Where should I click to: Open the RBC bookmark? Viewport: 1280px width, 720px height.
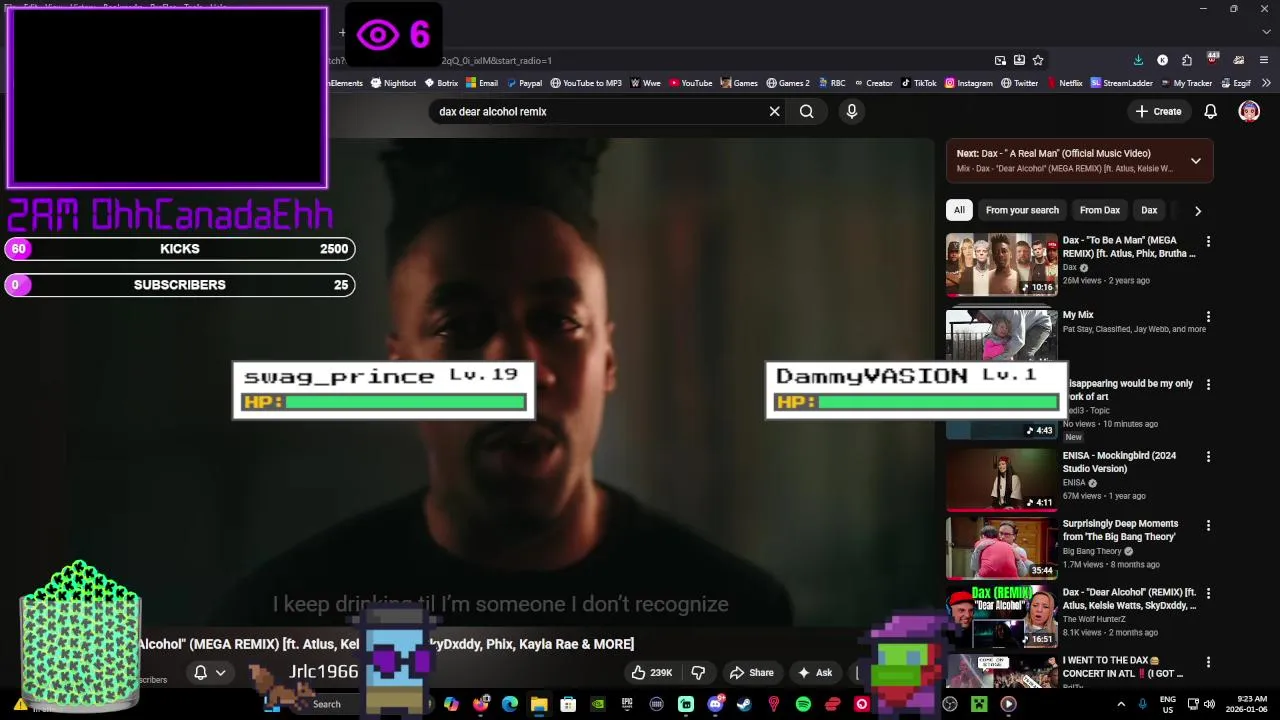point(832,83)
